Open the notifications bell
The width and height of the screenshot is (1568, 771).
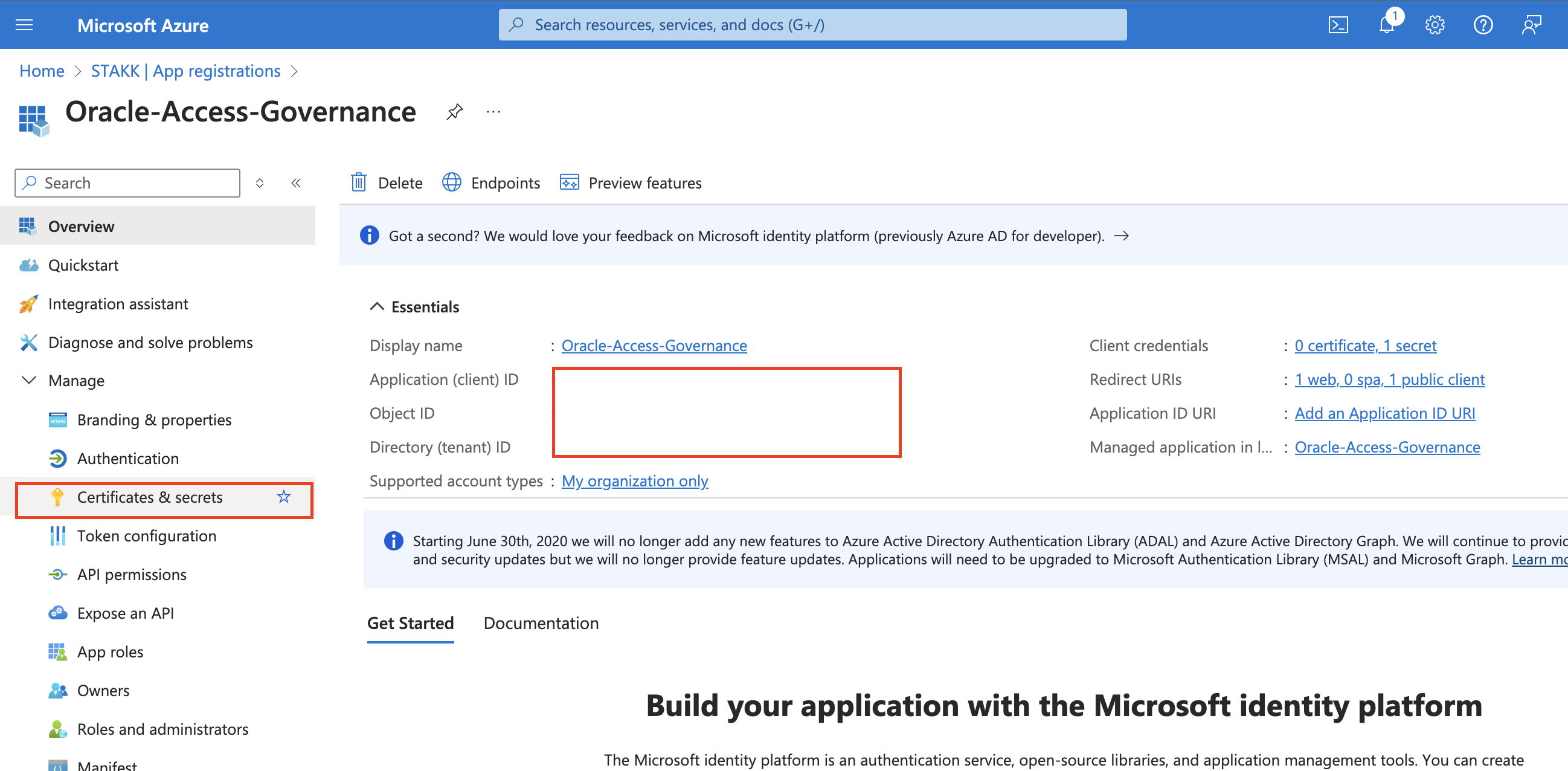(1386, 25)
